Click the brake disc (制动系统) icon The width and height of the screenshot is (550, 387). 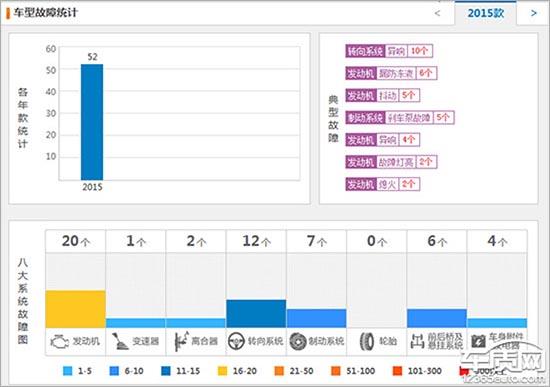(298, 341)
